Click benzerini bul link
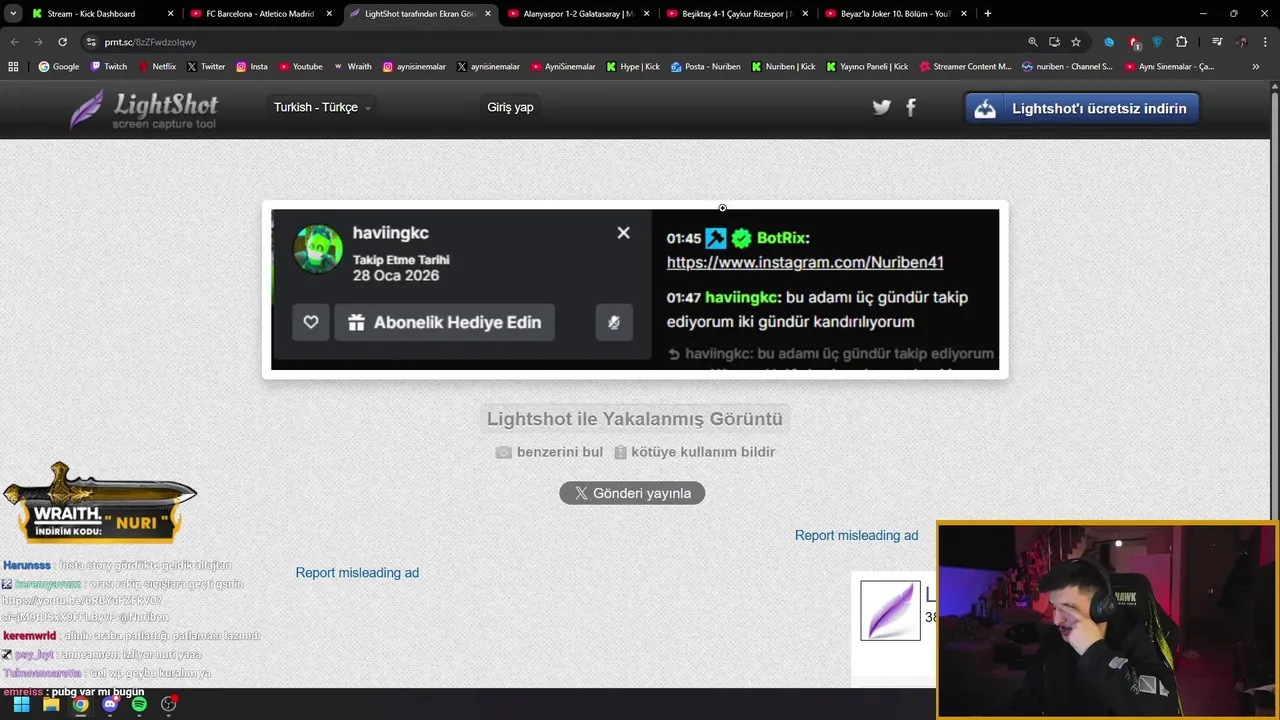The height and width of the screenshot is (720, 1280). pyautogui.click(x=550, y=452)
